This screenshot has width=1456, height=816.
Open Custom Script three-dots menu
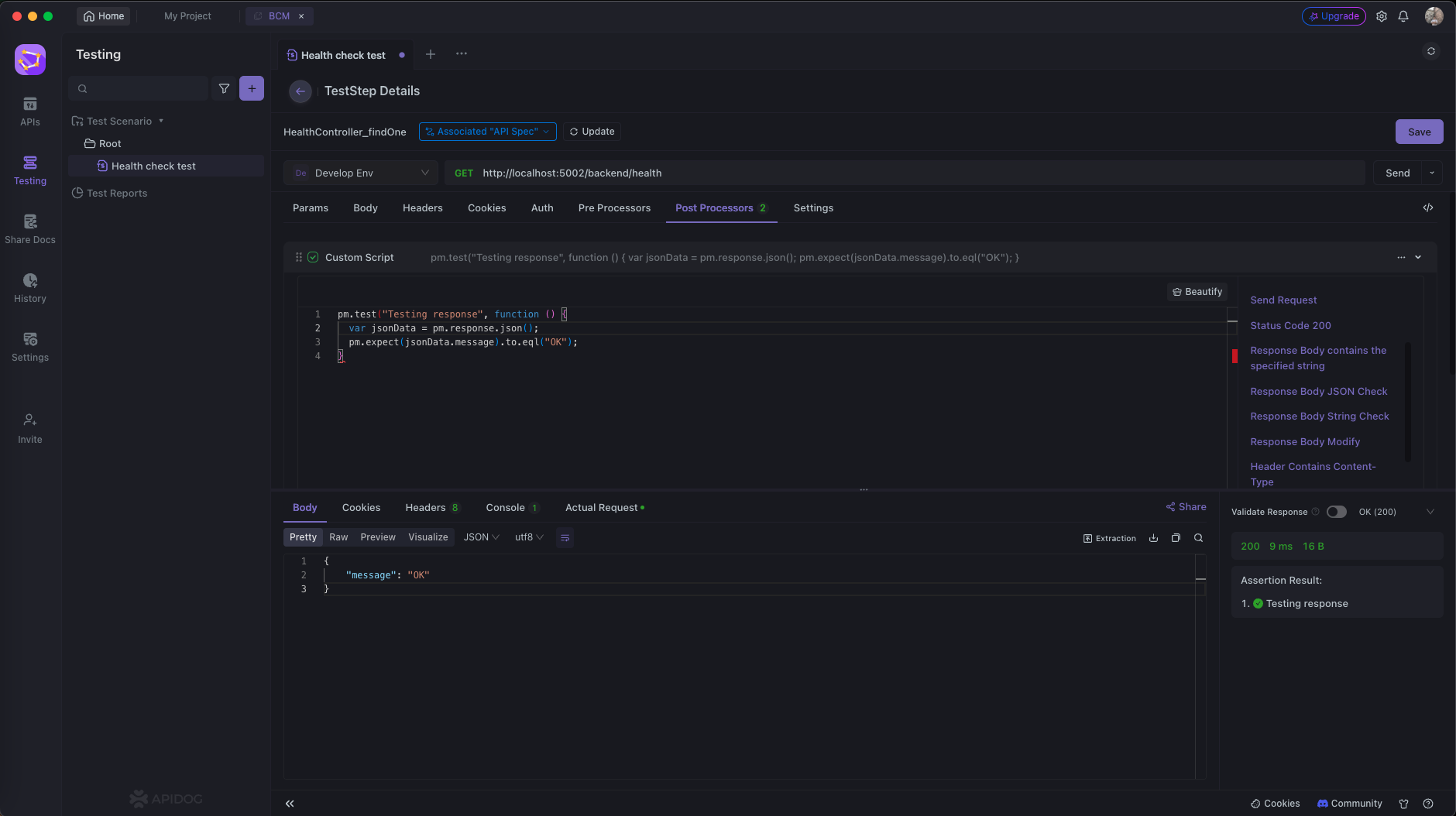click(x=1401, y=257)
